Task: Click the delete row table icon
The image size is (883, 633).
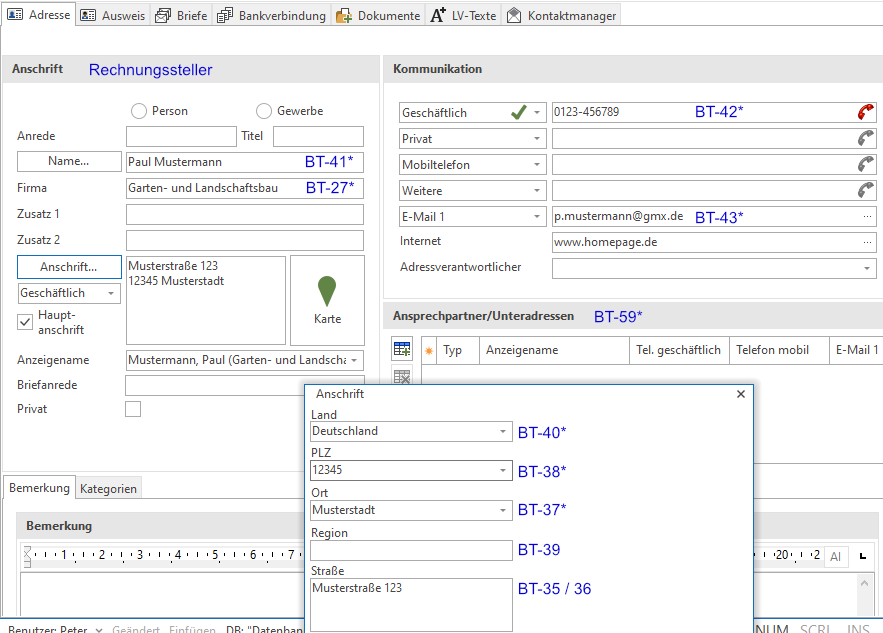Action: pyautogui.click(x=402, y=376)
